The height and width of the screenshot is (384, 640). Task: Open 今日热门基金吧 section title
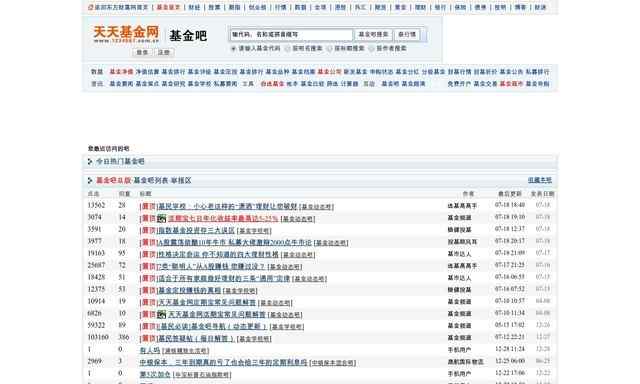(120, 162)
